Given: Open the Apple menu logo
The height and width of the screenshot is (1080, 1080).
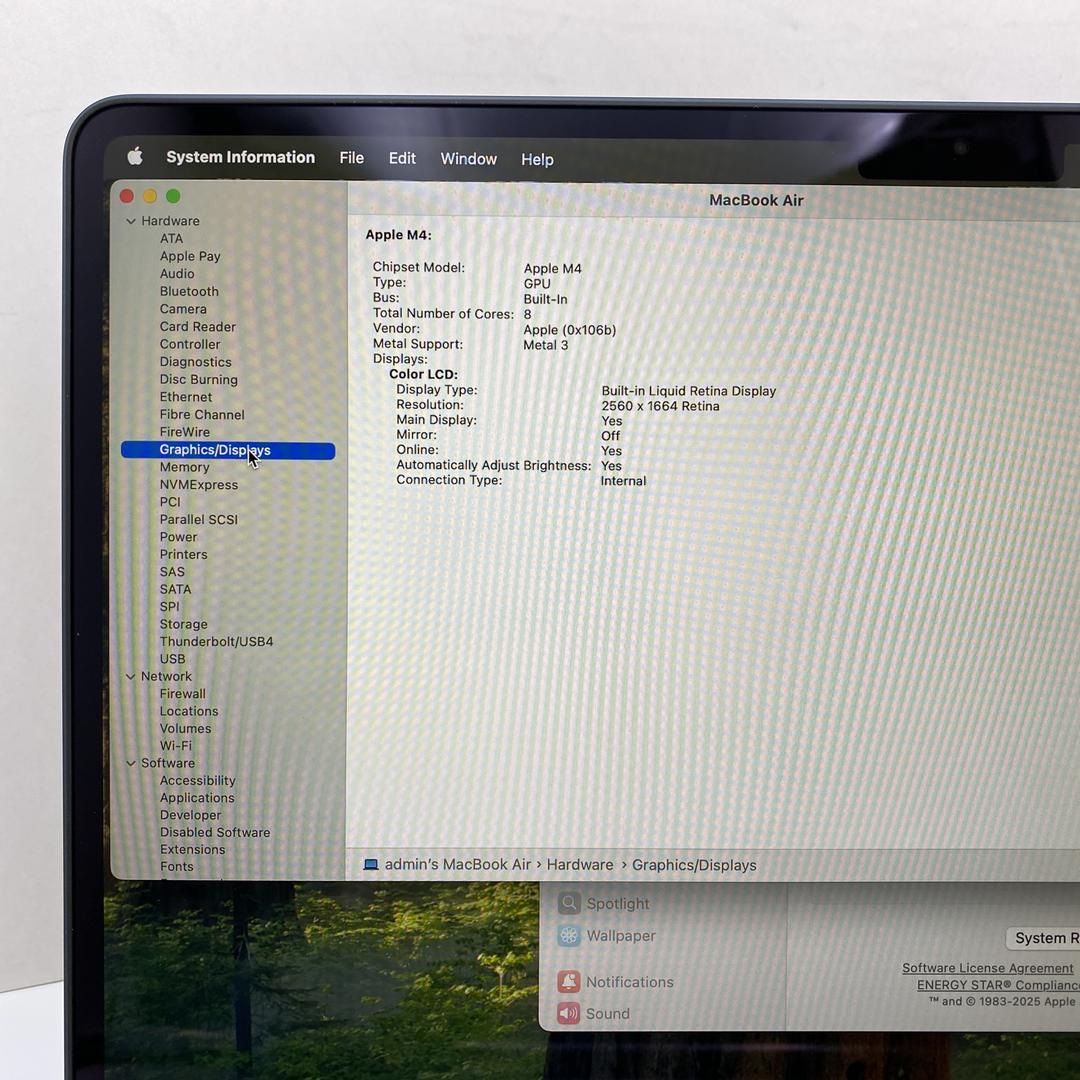Looking at the screenshot, I should pyautogui.click(x=135, y=156).
